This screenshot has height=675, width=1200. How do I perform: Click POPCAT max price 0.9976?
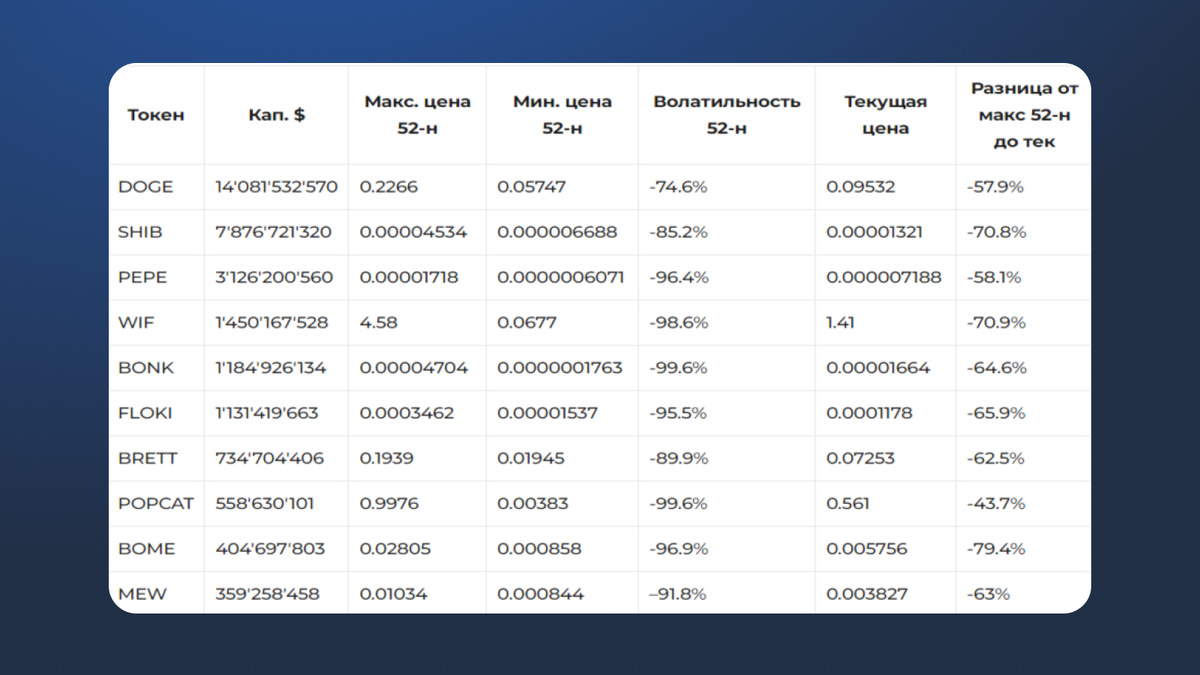[x=389, y=503]
